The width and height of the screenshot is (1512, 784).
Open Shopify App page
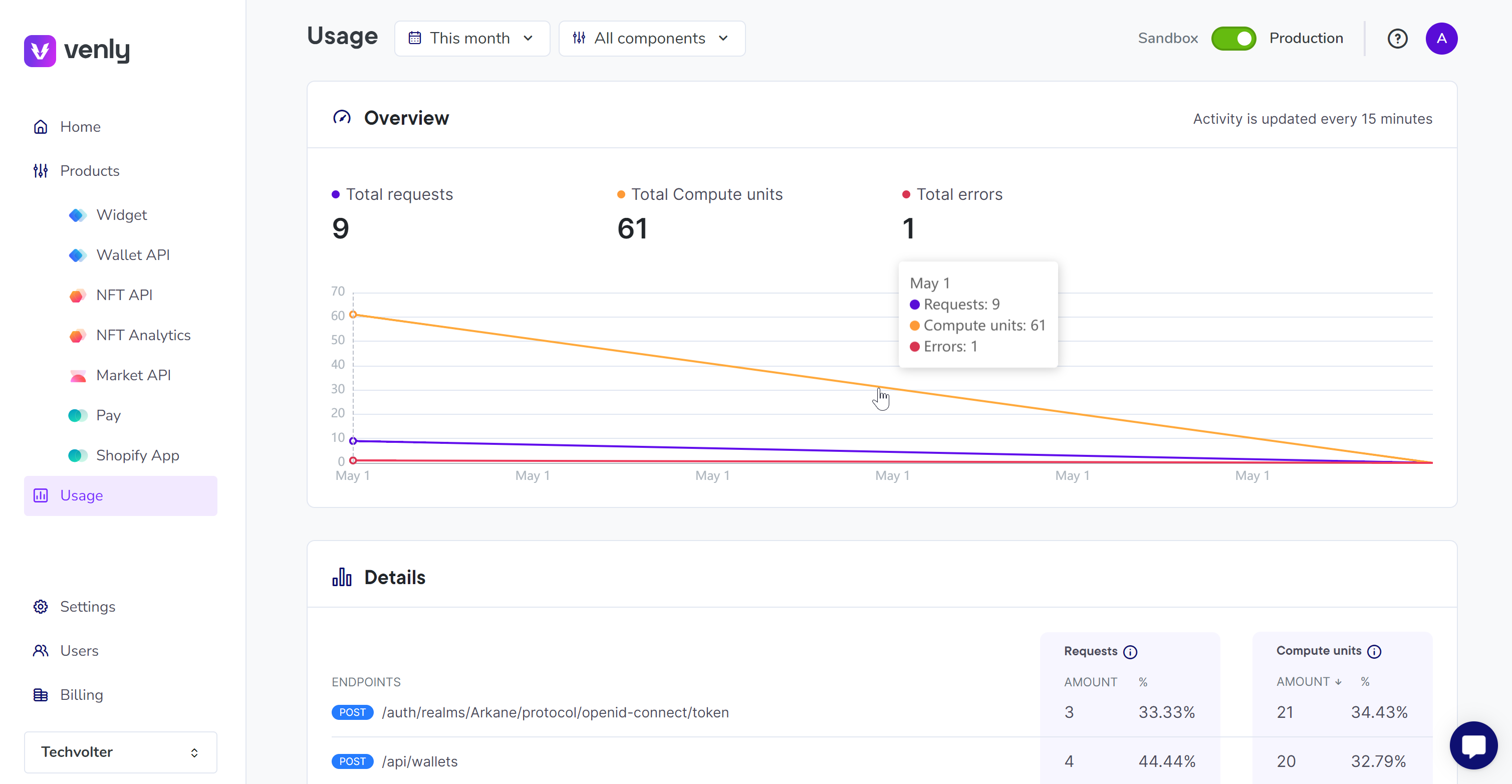pos(137,455)
